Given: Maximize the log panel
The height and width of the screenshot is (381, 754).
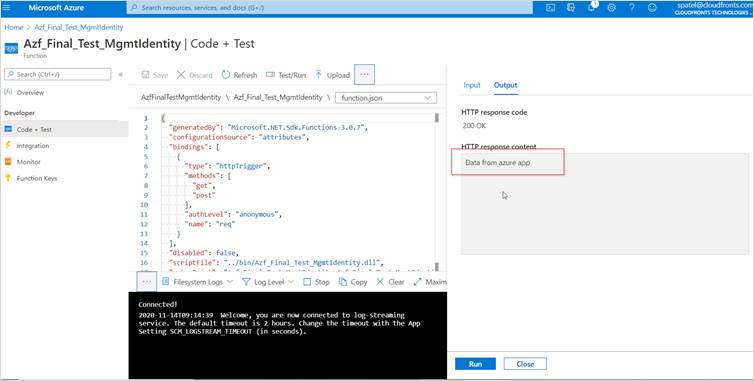Looking at the screenshot, I should tap(430, 282).
